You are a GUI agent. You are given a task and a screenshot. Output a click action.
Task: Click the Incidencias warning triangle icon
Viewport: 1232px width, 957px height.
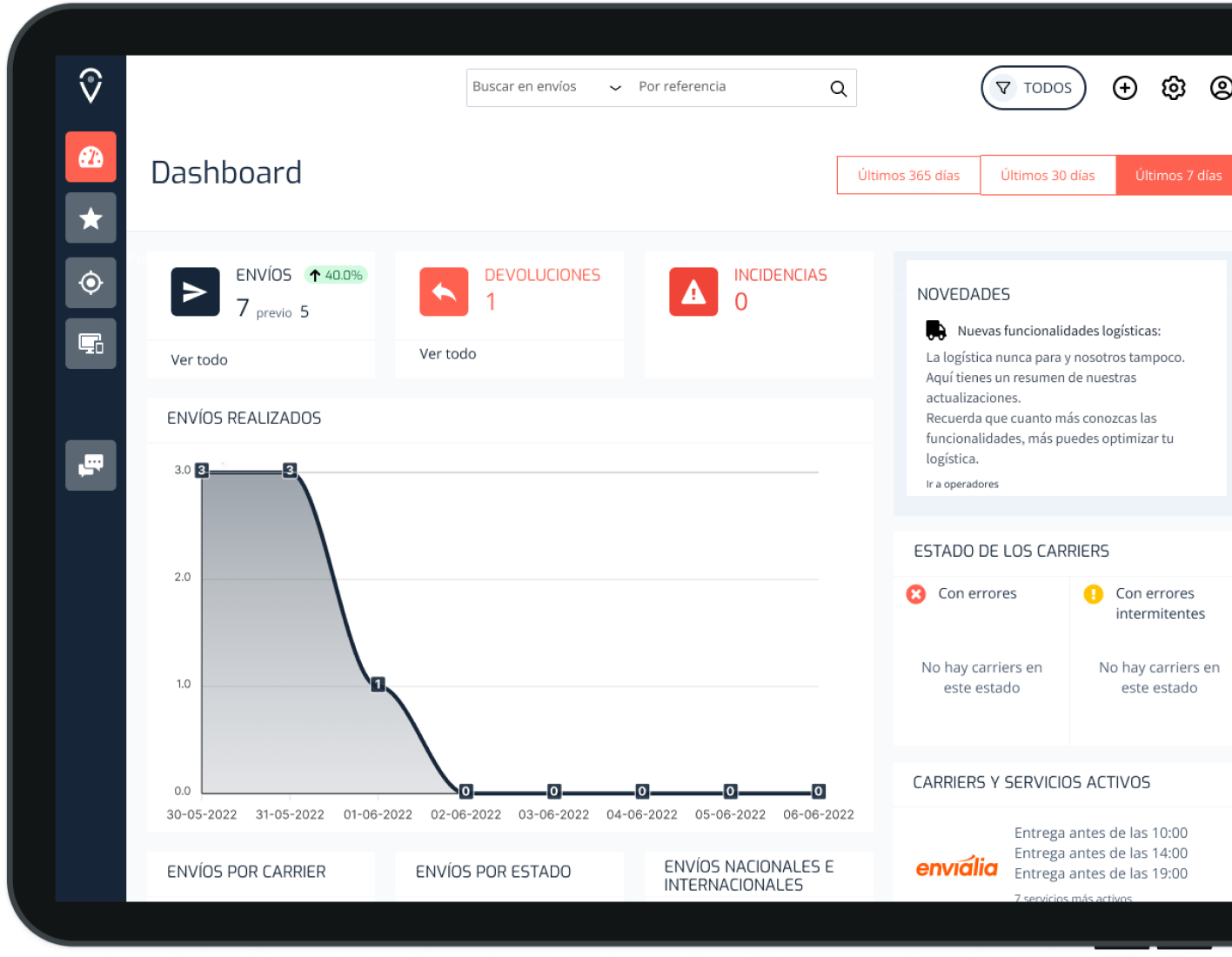[x=693, y=291]
